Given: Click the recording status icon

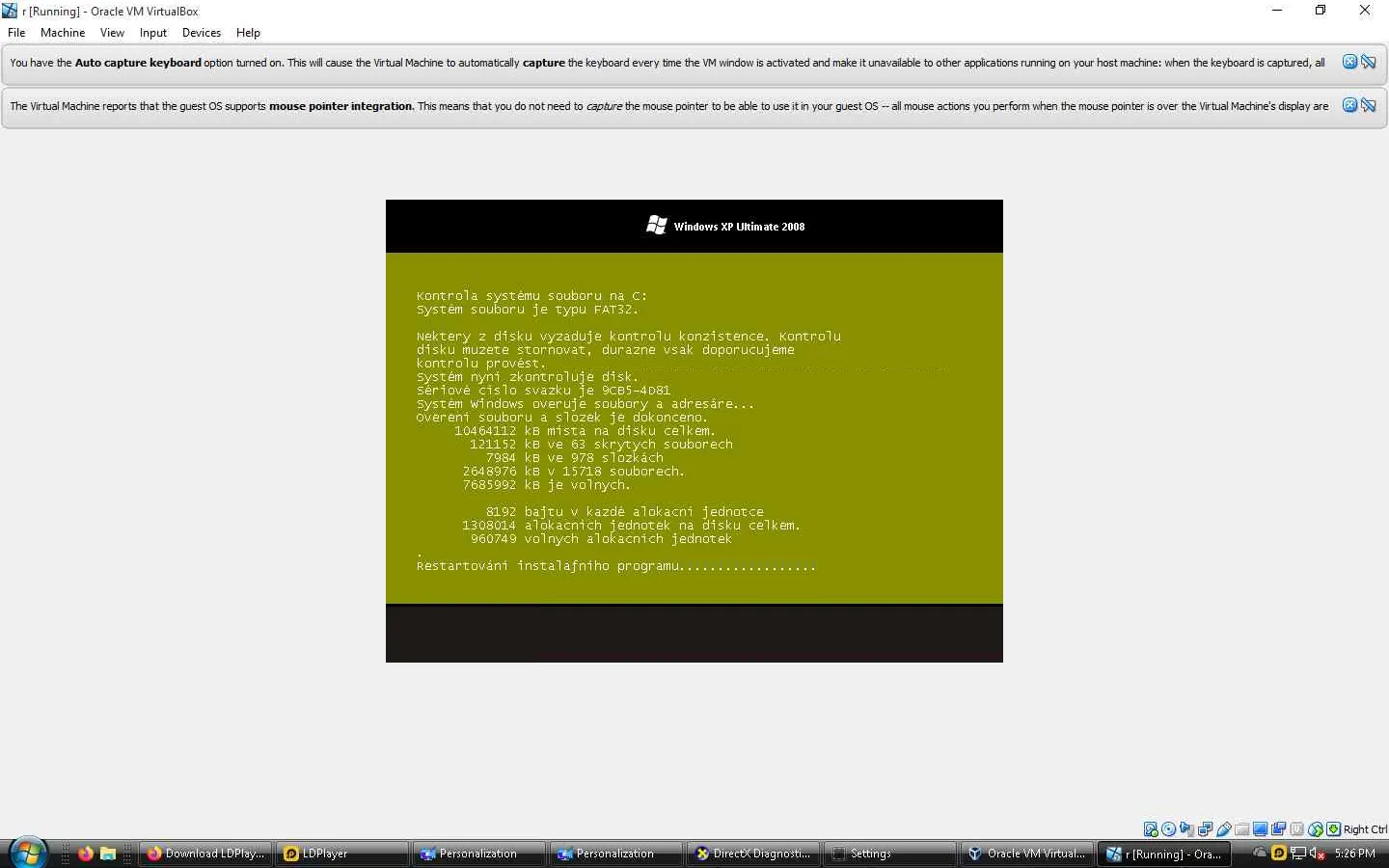Looking at the screenshot, I should coord(1279,829).
